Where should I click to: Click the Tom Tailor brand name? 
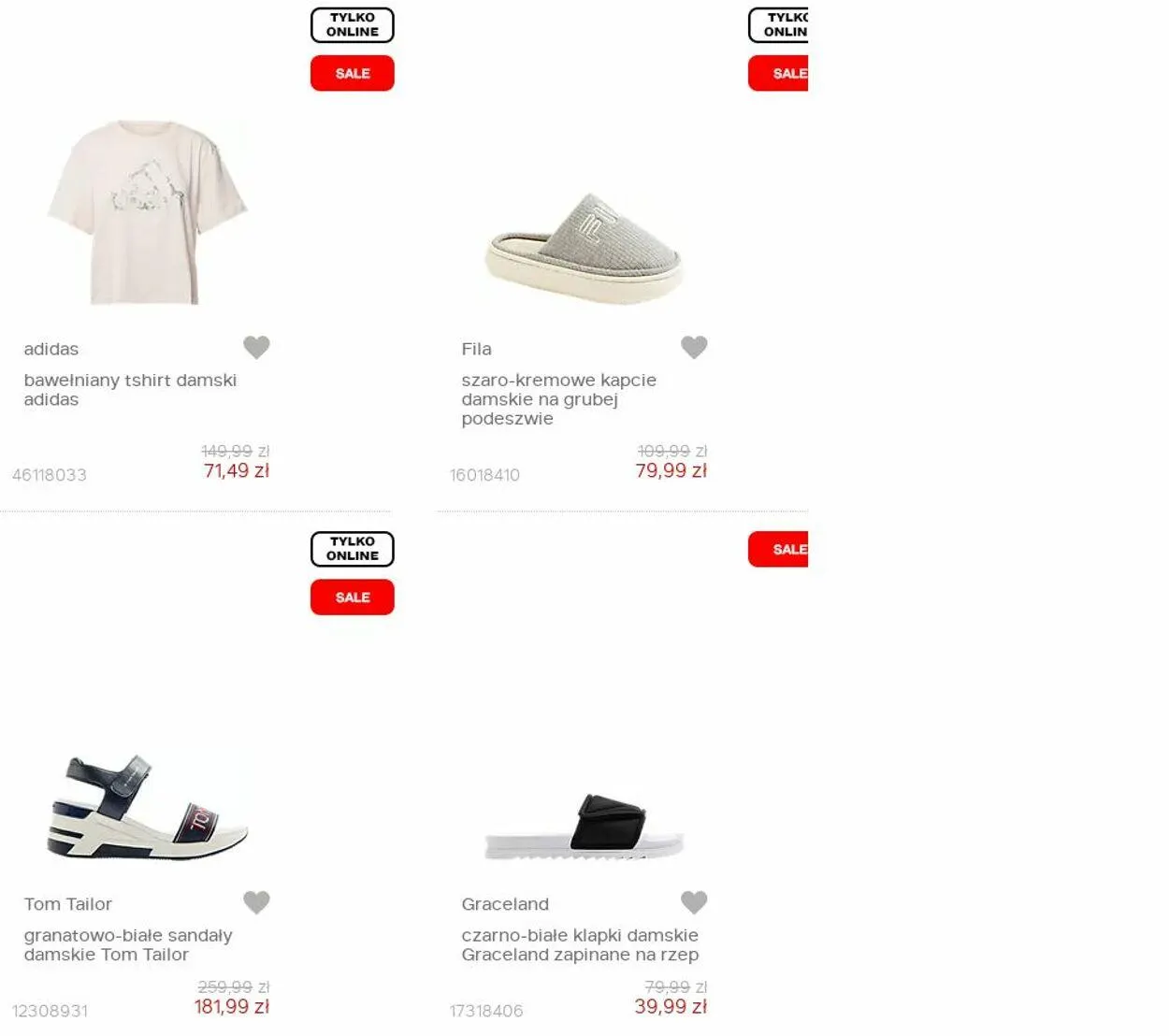click(x=67, y=904)
